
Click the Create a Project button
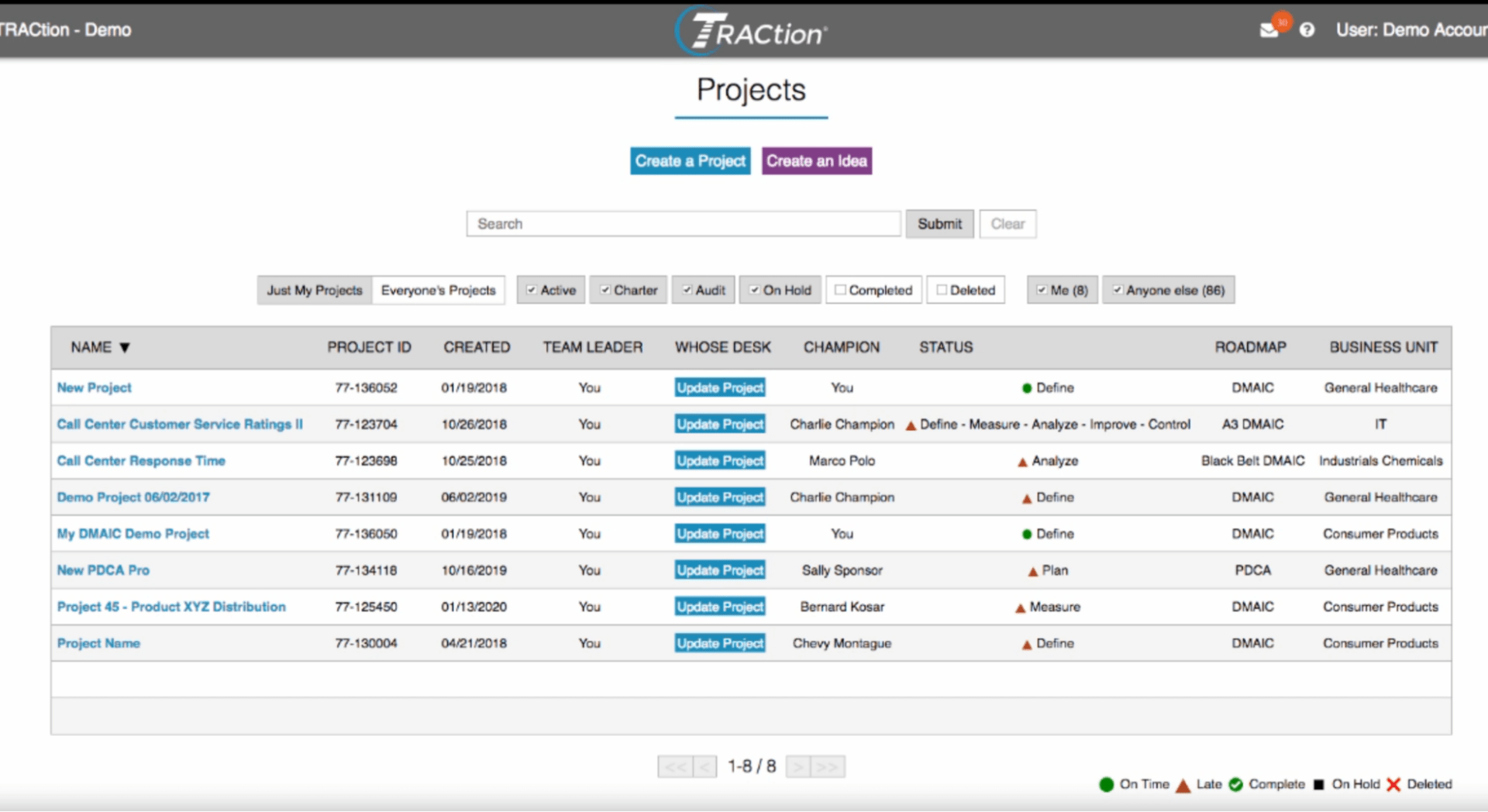(x=690, y=160)
